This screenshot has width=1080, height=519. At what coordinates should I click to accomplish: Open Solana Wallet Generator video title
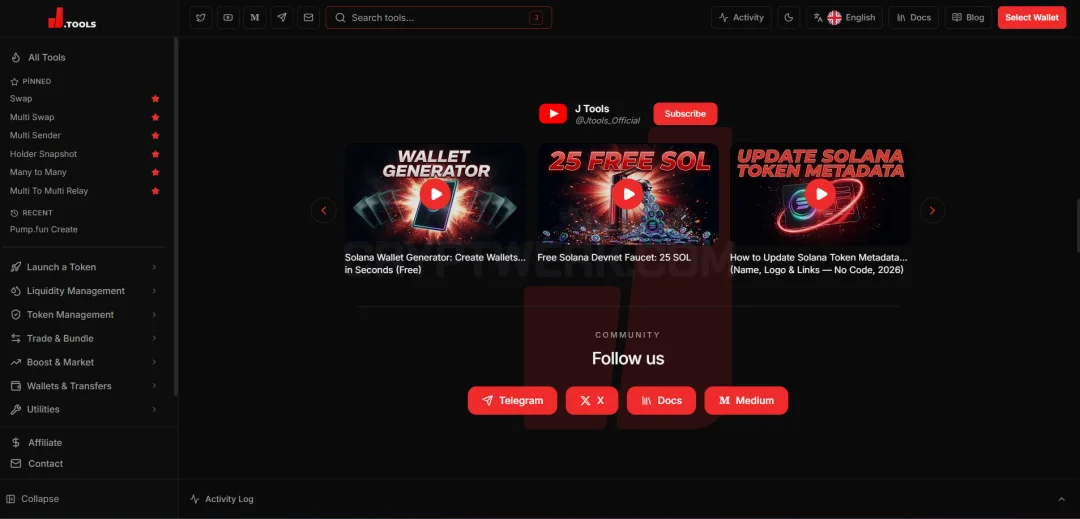click(435, 264)
